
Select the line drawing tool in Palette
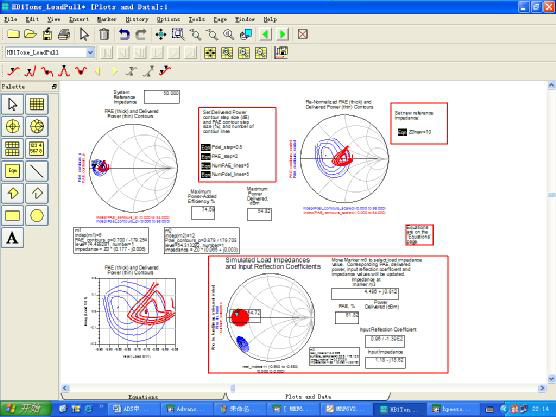[x=37, y=171]
